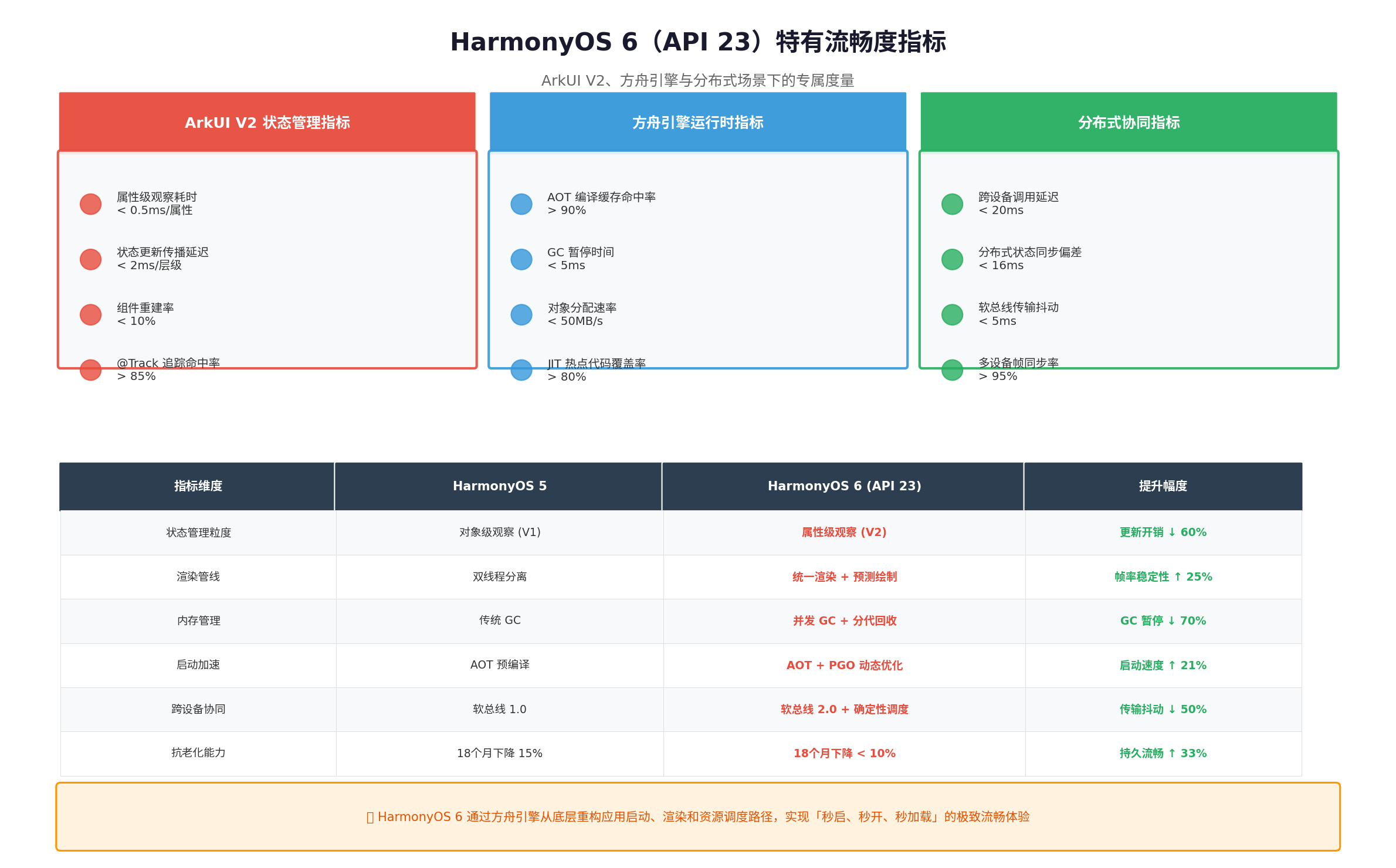Click the blue dot beside 对象分配速率
The height and width of the screenshot is (868, 1396).
[521, 314]
